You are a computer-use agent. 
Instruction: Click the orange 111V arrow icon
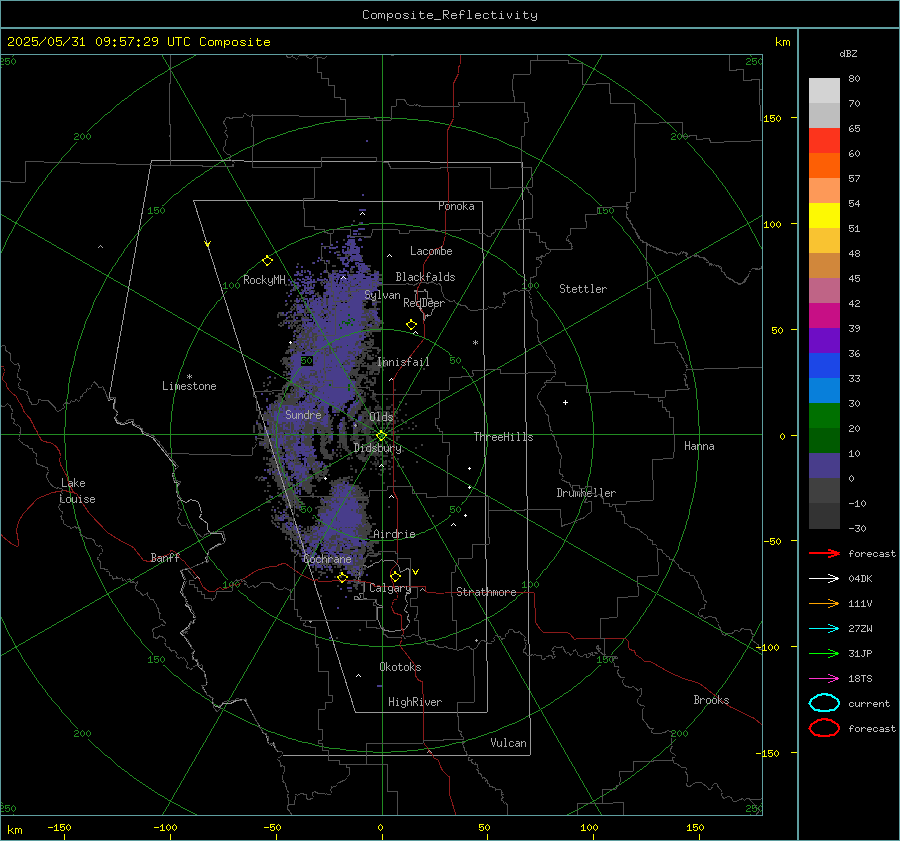[824, 603]
